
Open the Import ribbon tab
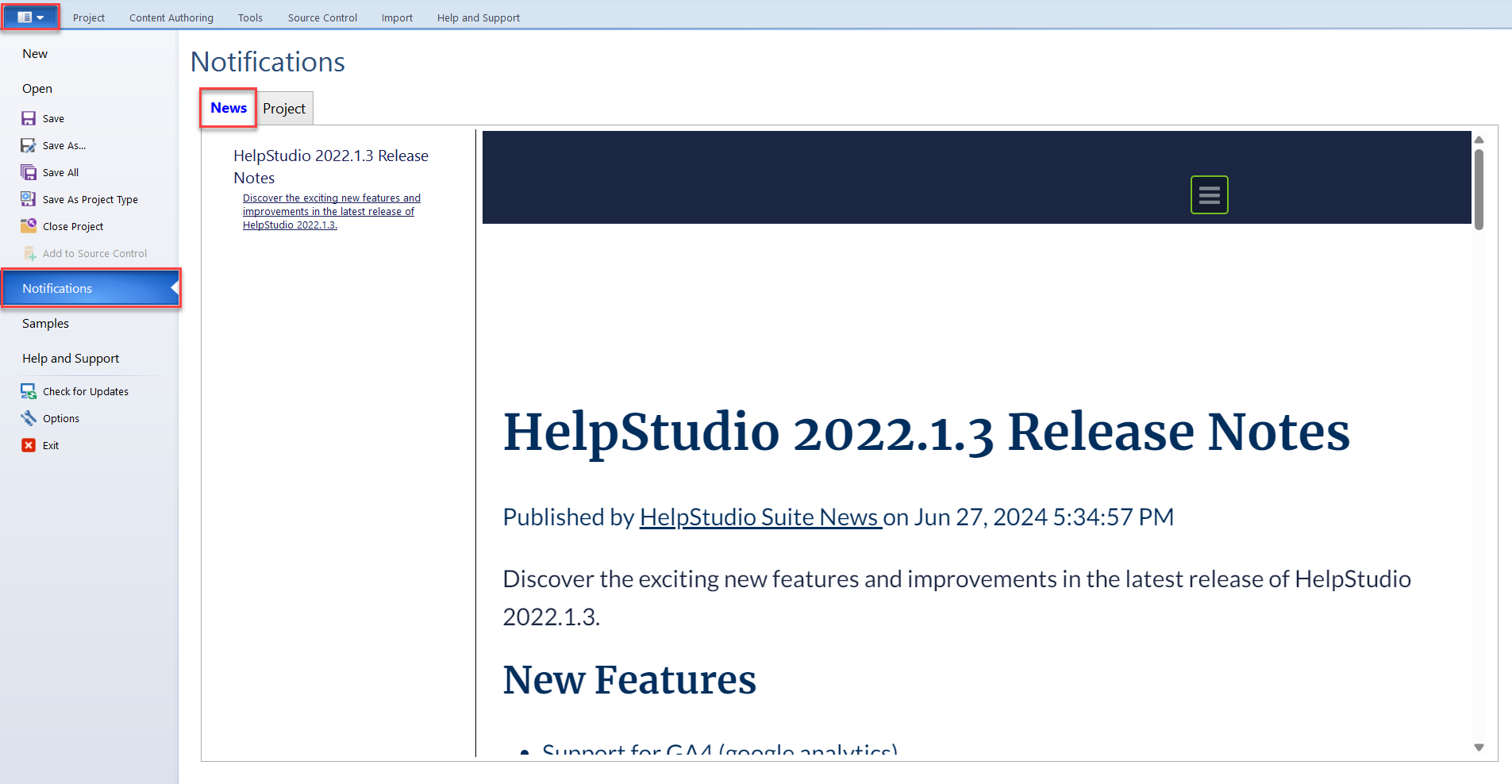point(397,17)
